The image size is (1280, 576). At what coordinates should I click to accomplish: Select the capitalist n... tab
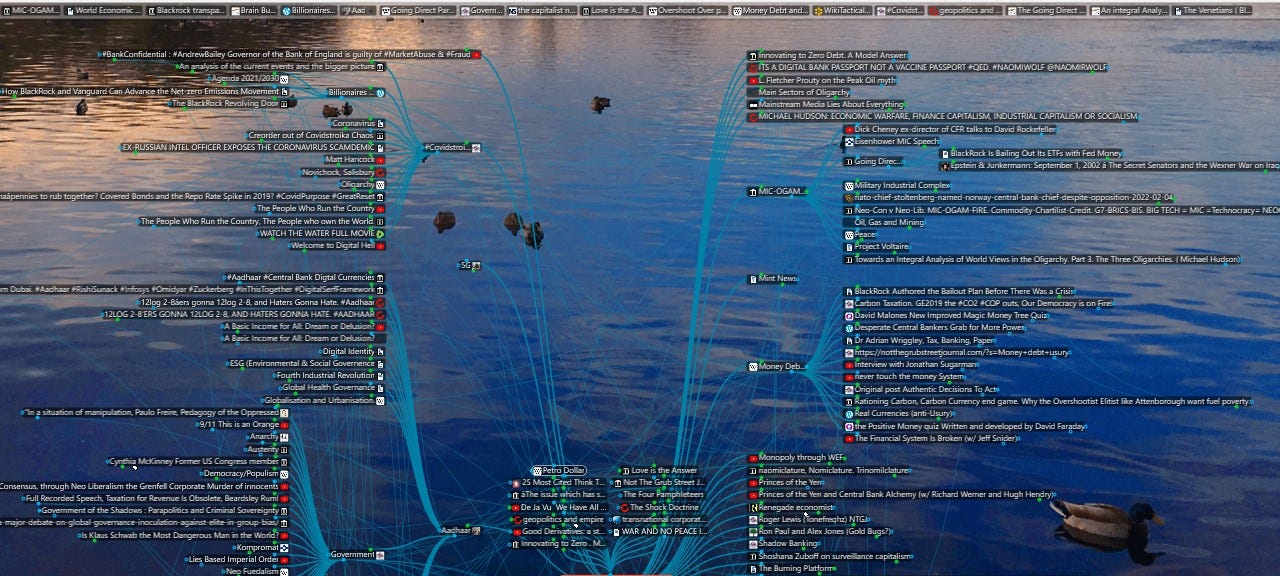click(541, 10)
